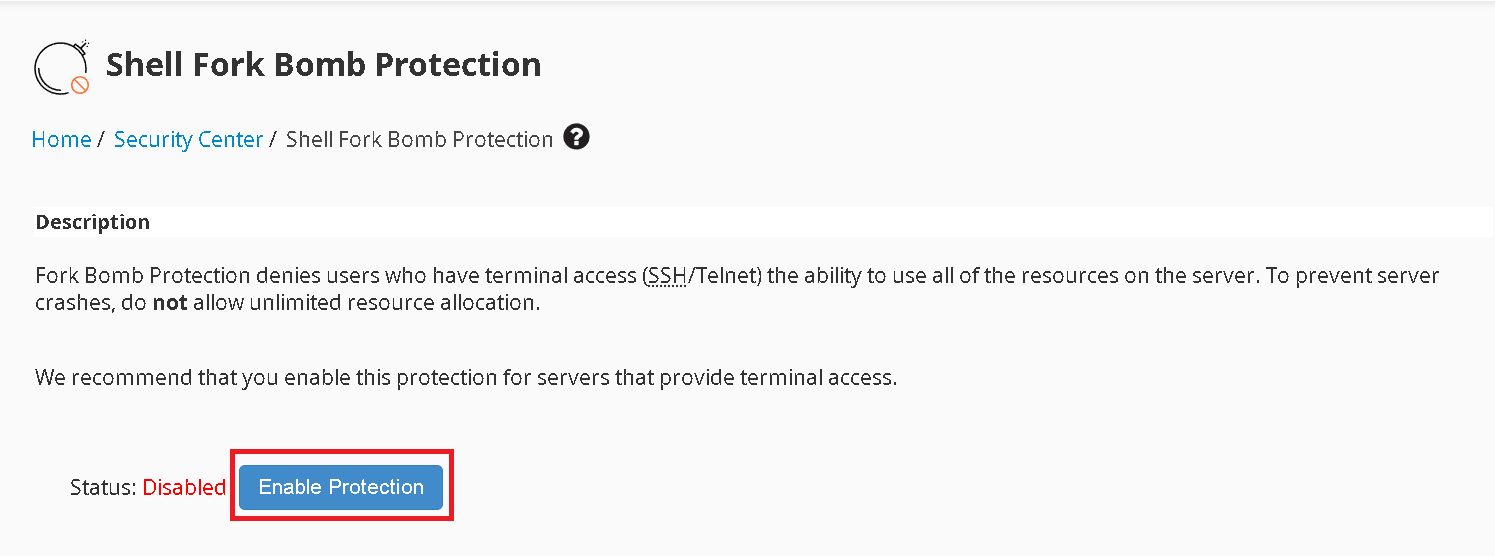Screen dimensions: 1495x556
Task: Click the red Disabled status text
Action: tap(184, 488)
